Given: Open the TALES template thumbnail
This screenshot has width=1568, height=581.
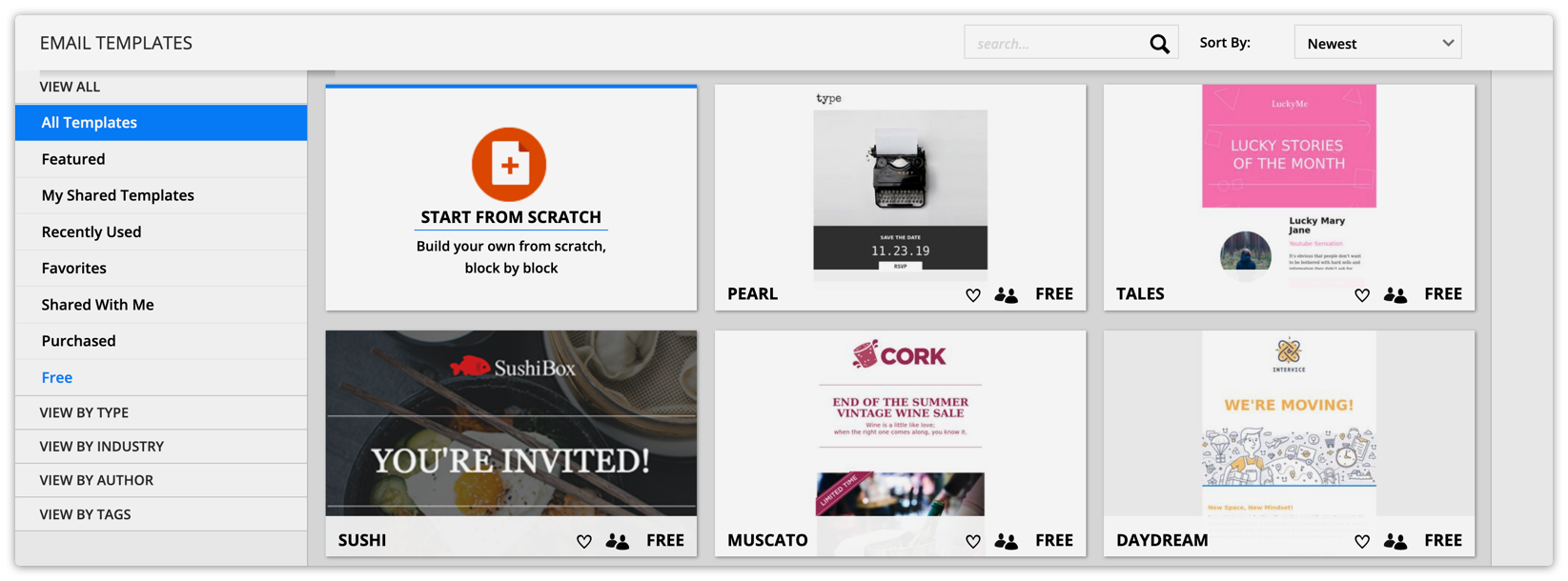Looking at the screenshot, I should point(1289,181).
